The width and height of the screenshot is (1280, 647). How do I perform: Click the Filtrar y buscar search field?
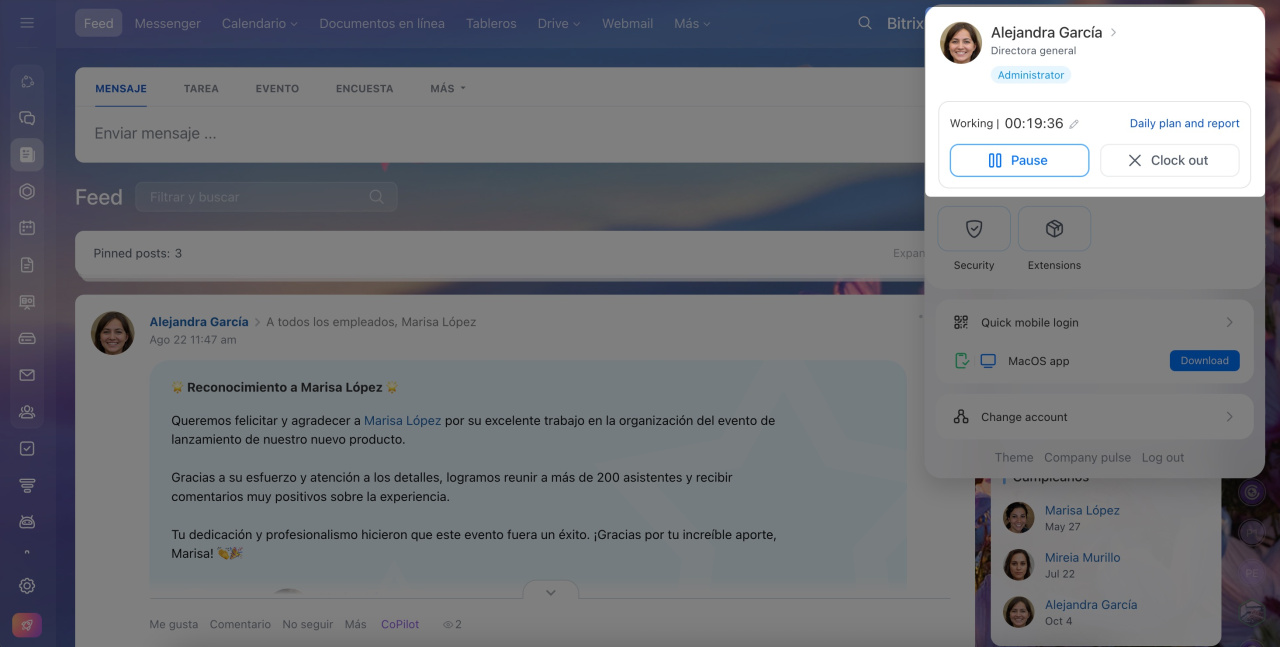(257, 197)
